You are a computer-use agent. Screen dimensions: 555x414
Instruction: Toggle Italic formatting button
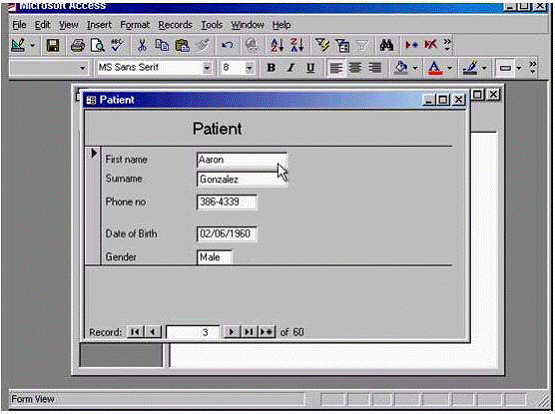pos(291,67)
